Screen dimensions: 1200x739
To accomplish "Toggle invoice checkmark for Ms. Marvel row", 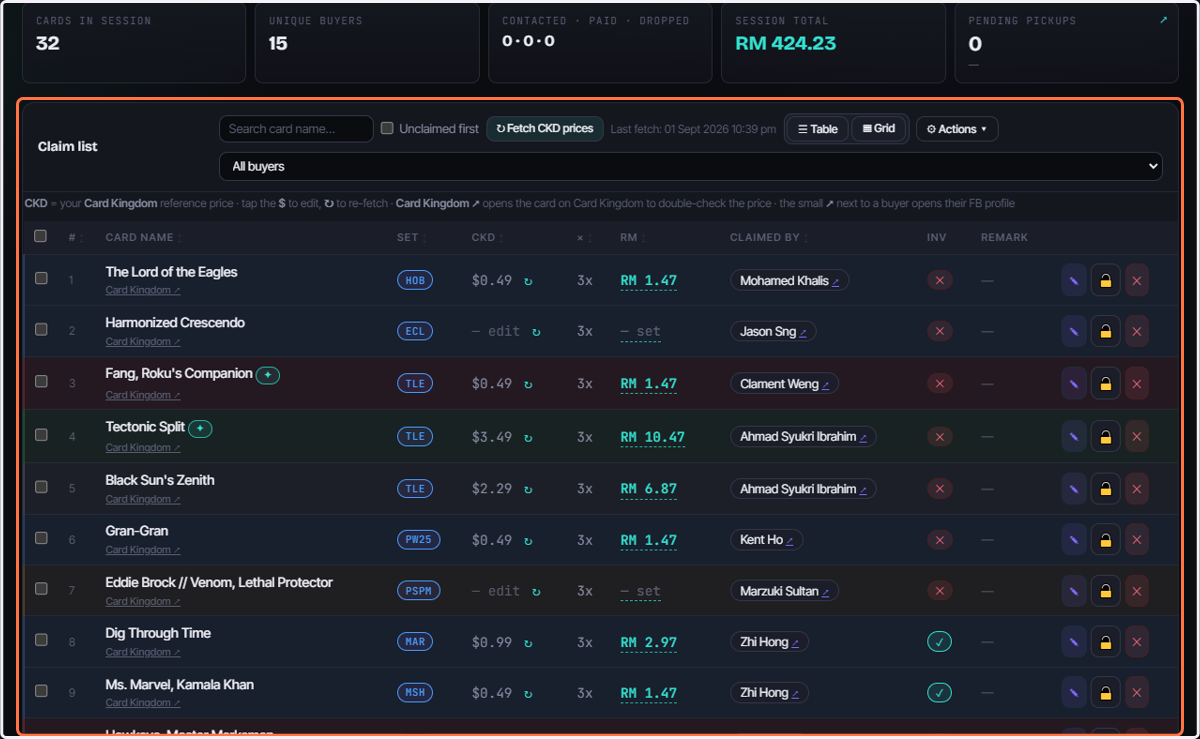I will [939, 693].
